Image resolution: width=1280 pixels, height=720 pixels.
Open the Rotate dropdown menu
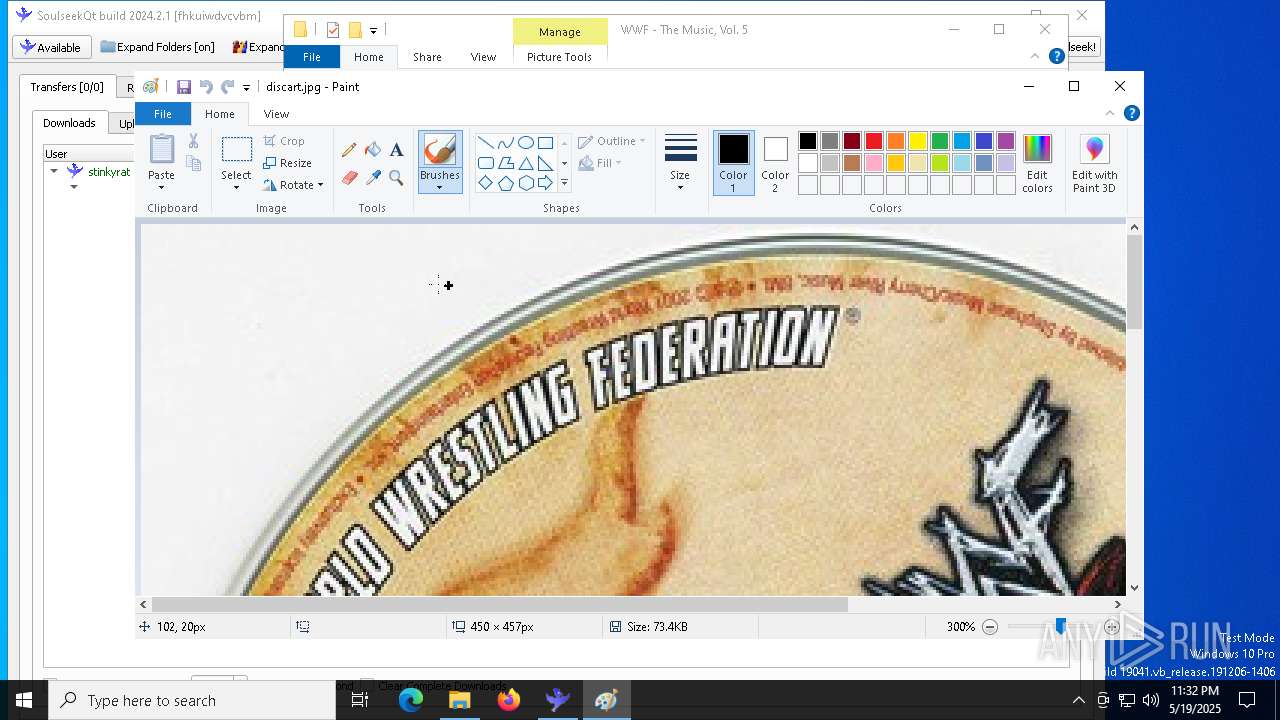pos(293,185)
